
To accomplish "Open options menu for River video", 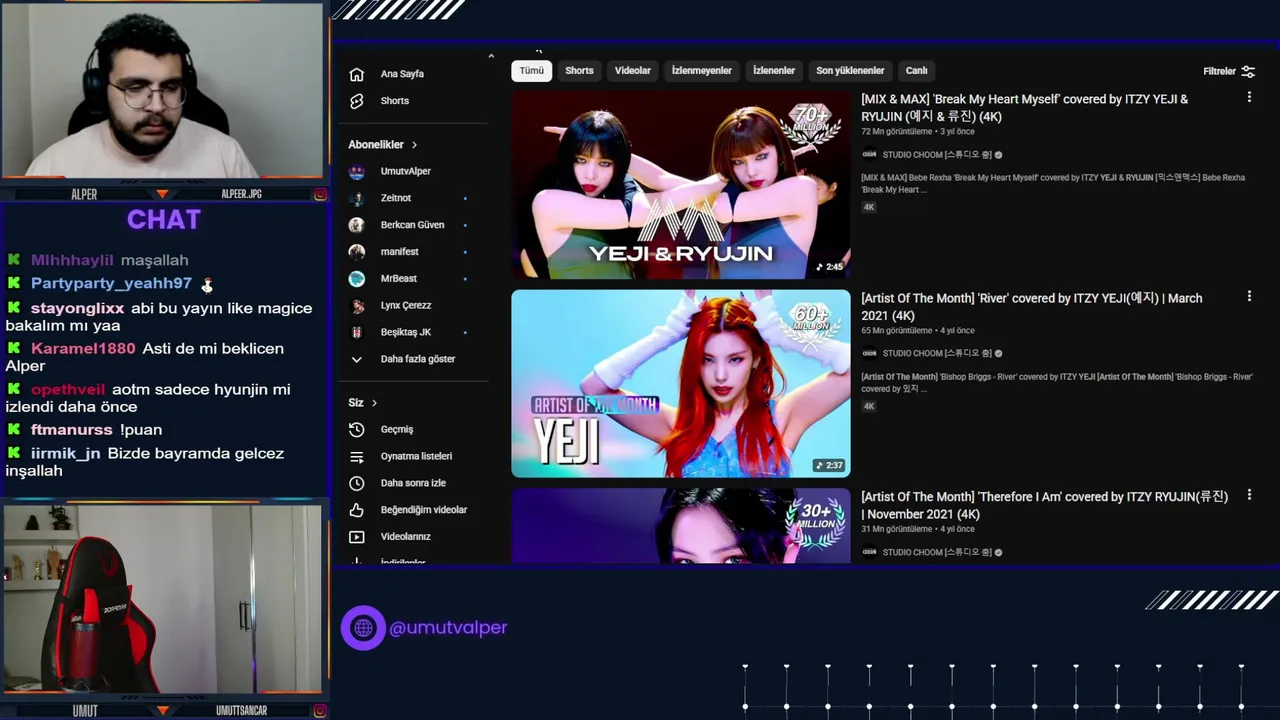I will click(1249, 296).
